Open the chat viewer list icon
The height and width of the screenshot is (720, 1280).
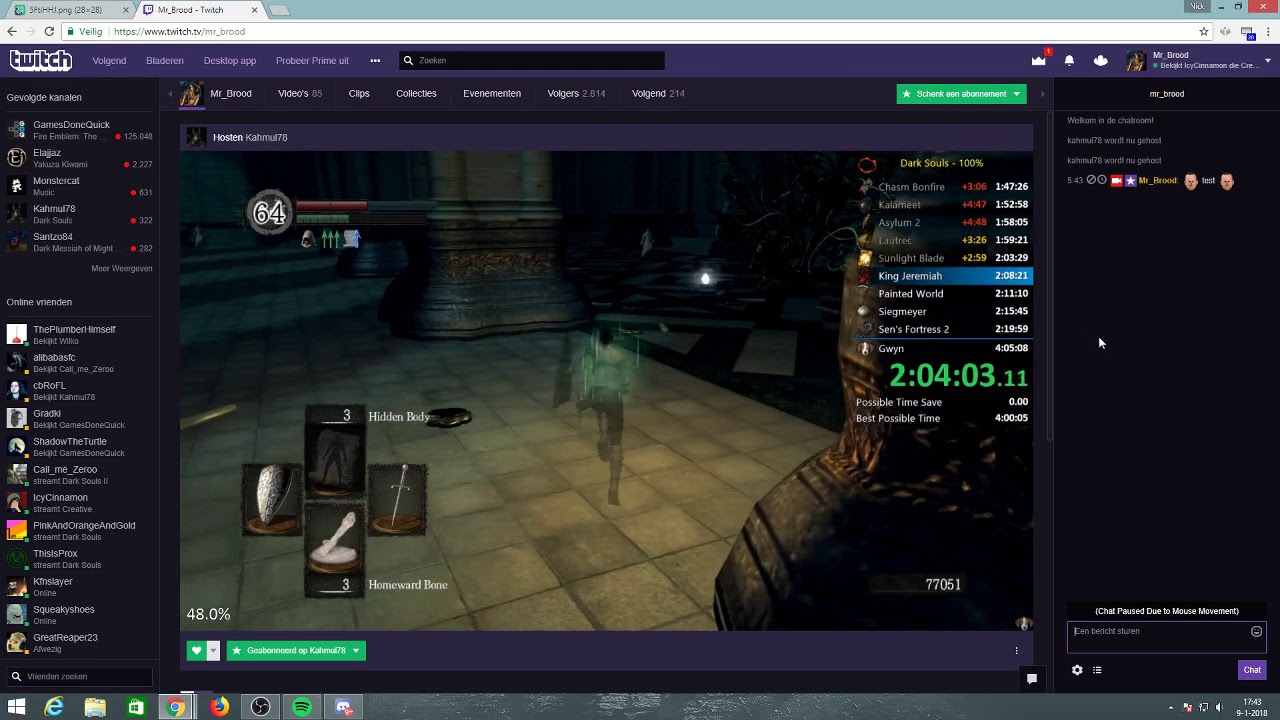pos(1097,670)
